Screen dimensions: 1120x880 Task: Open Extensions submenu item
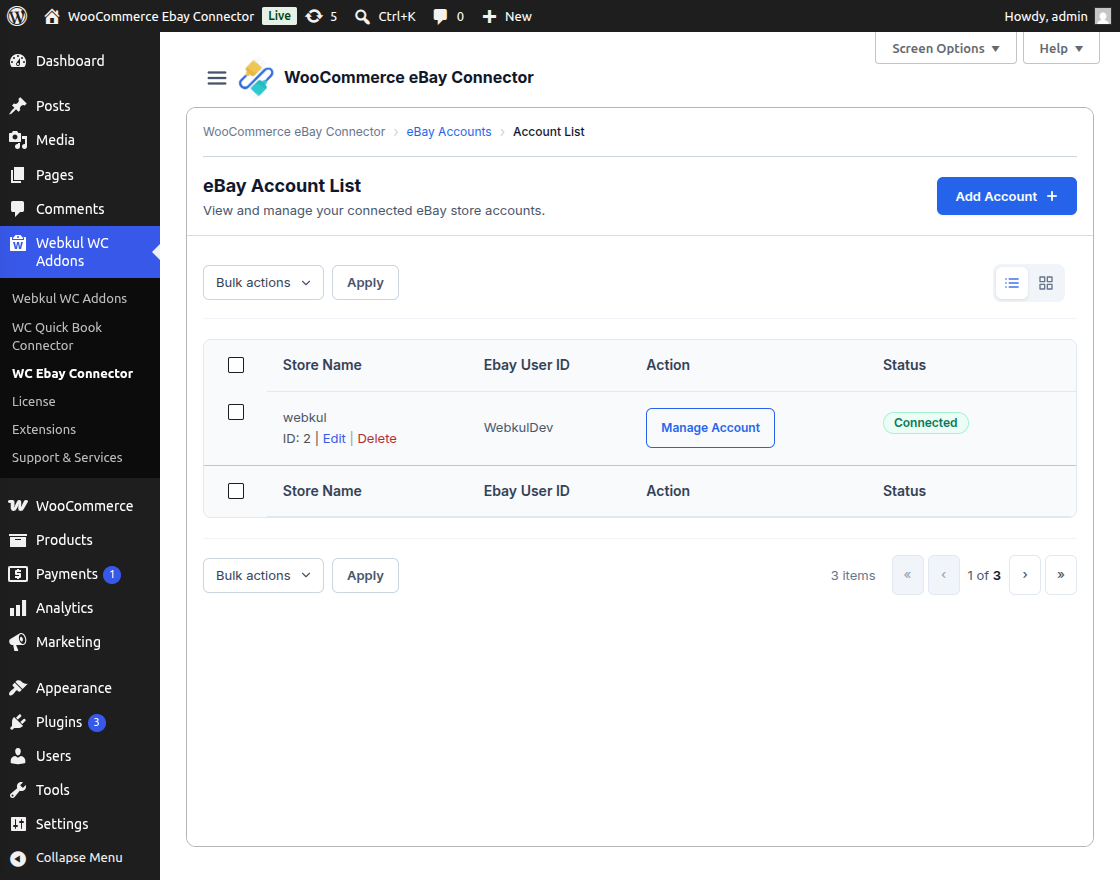coord(44,429)
